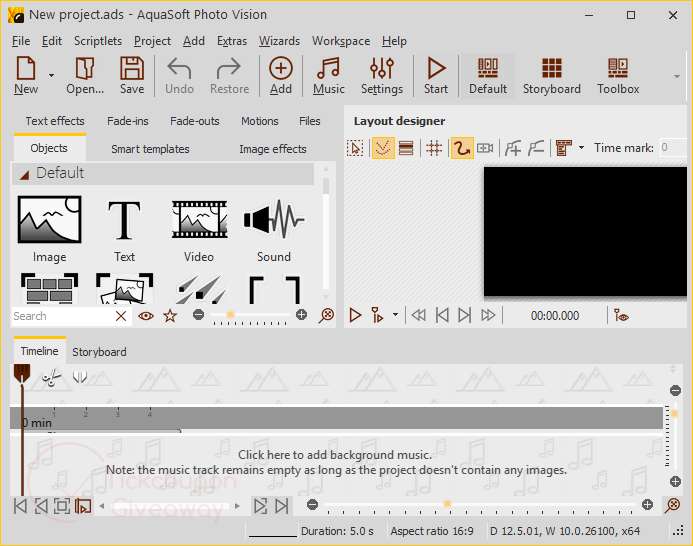Increase thumbnail size with plus button
Screen dimensions: 693x546
301,315
